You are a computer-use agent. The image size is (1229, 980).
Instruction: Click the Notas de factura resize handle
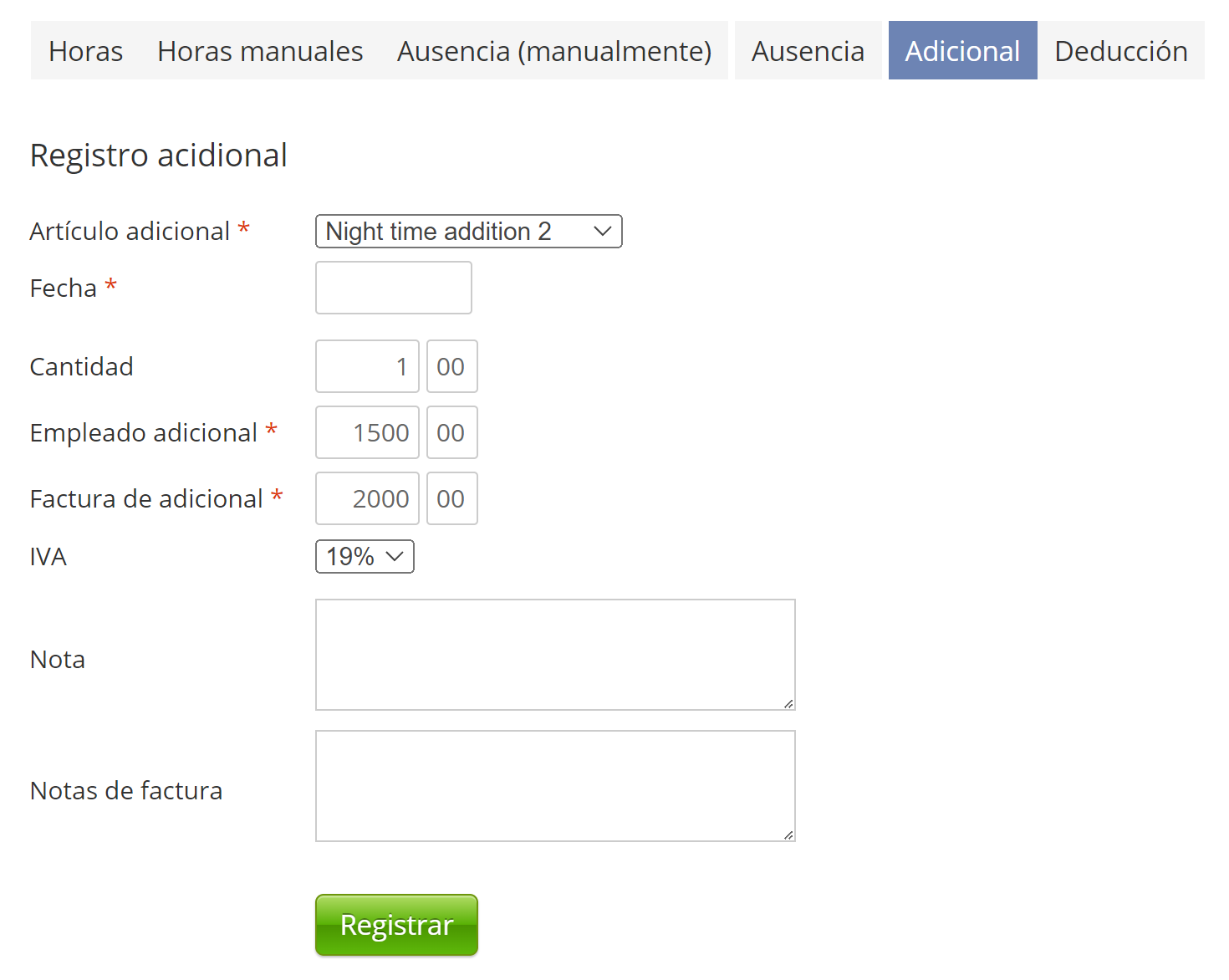coord(788,835)
